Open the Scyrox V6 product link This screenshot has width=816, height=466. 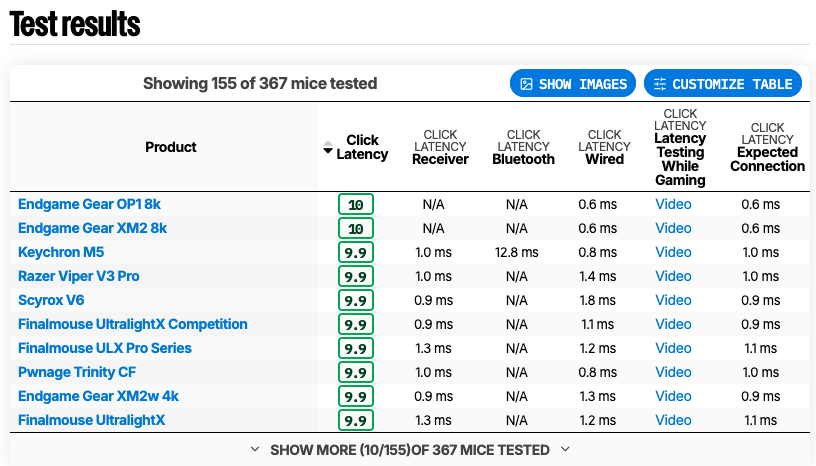tap(51, 300)
